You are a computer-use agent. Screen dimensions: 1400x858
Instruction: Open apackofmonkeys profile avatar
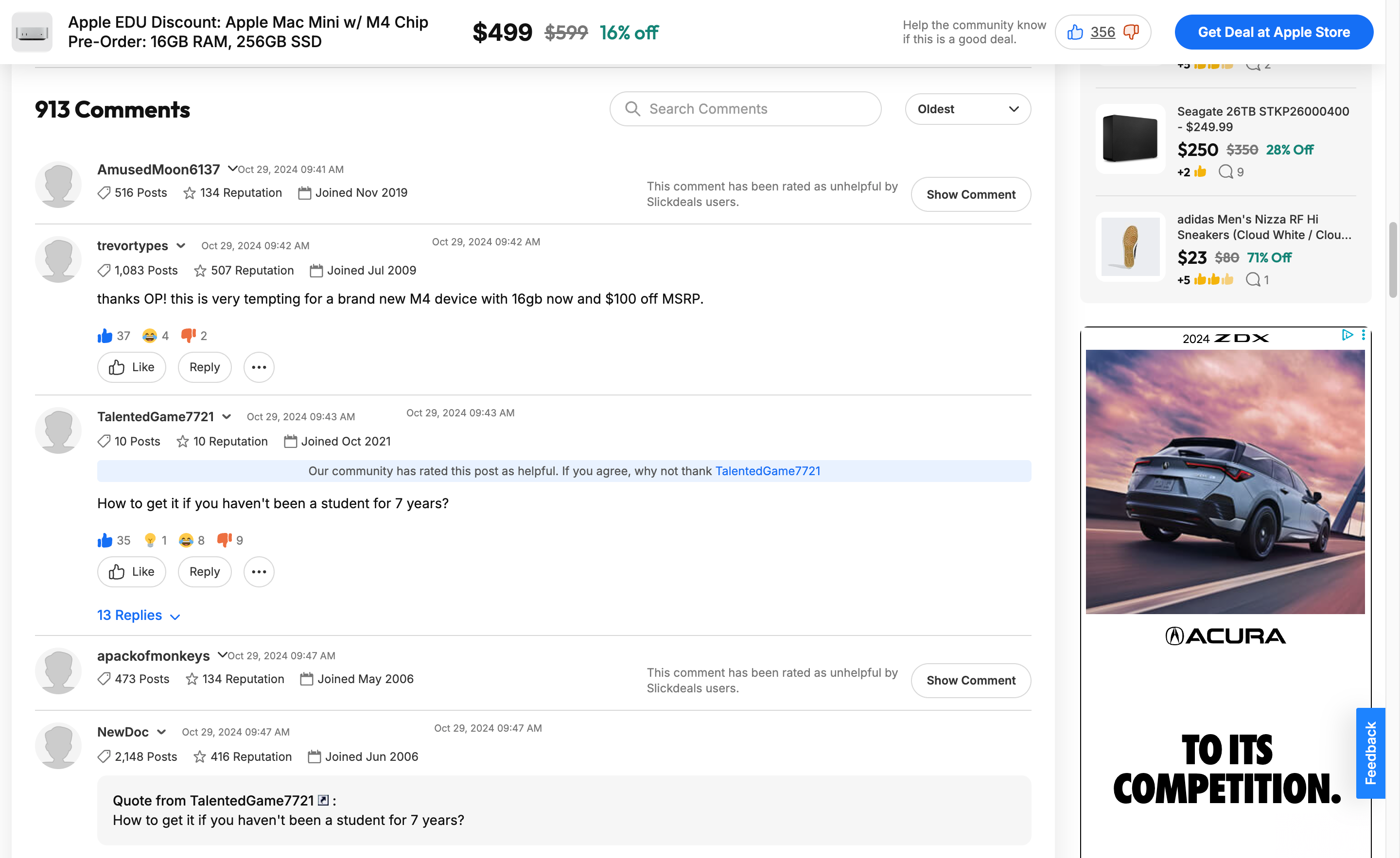[58, 670]
